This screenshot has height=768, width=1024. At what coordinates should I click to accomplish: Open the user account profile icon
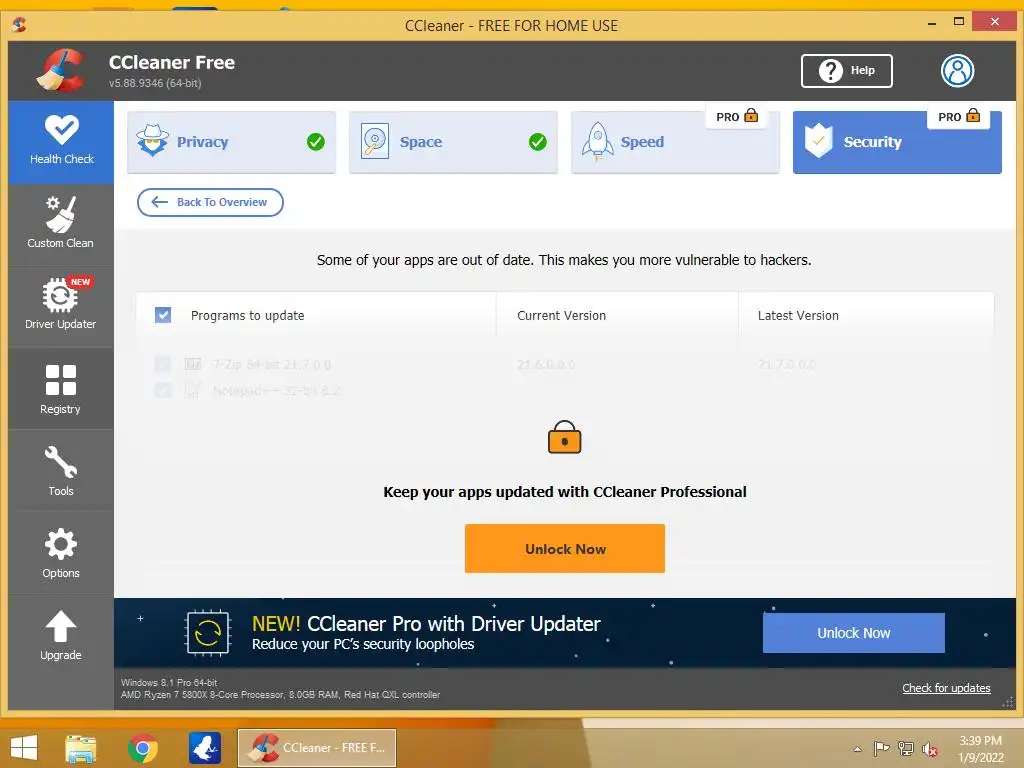tap(957, 71)
